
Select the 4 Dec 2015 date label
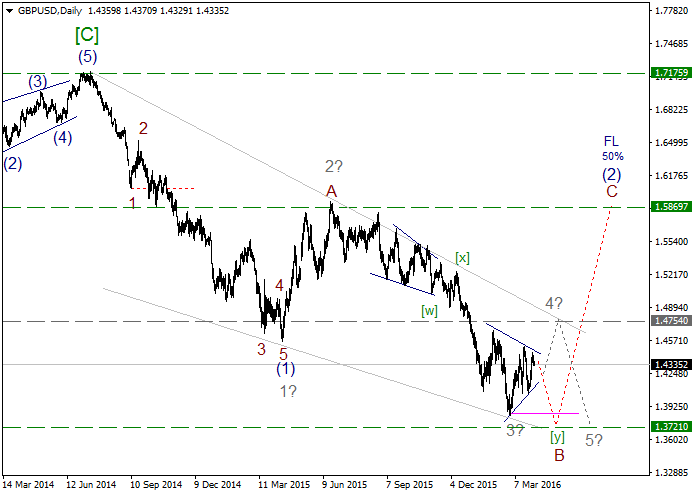(474, 485)
